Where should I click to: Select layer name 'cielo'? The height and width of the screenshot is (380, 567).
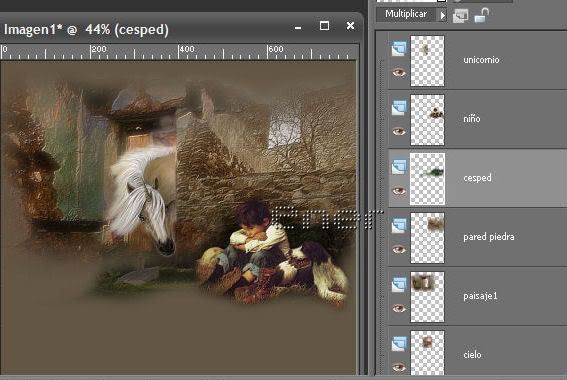(x=472, y=355)
